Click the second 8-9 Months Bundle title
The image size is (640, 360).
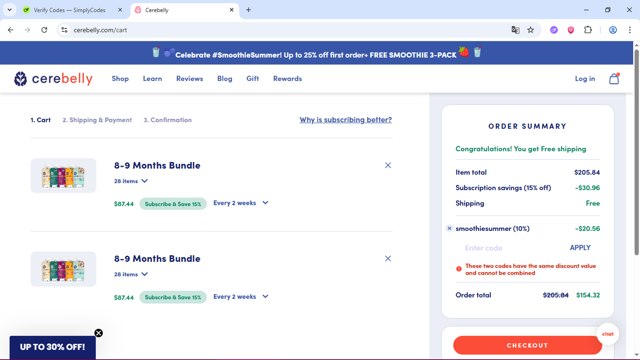click(x=157, y=258)
